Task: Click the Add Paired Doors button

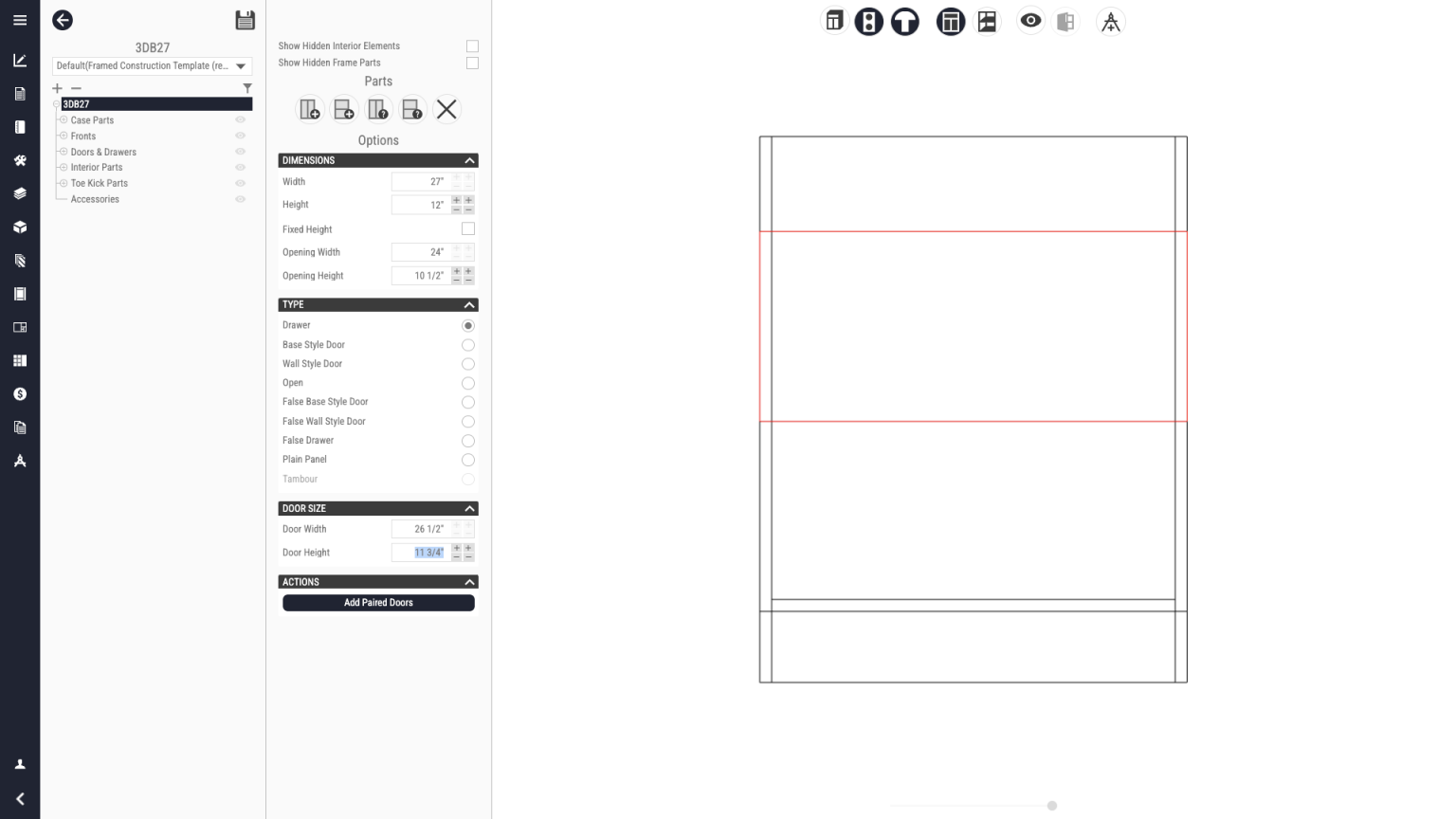Action: click(378, 603)
